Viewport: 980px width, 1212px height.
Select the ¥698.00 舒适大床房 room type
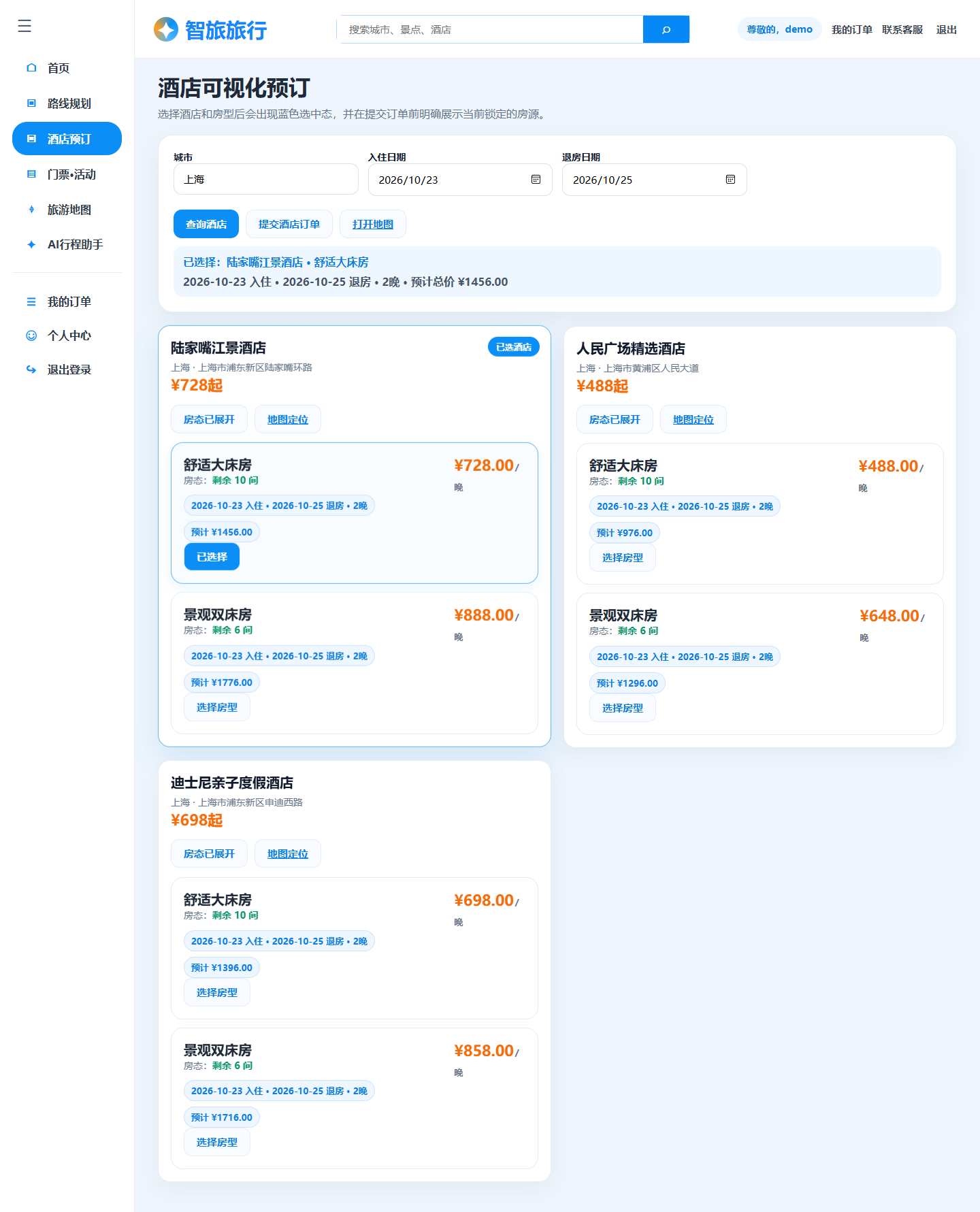(217, 992)
